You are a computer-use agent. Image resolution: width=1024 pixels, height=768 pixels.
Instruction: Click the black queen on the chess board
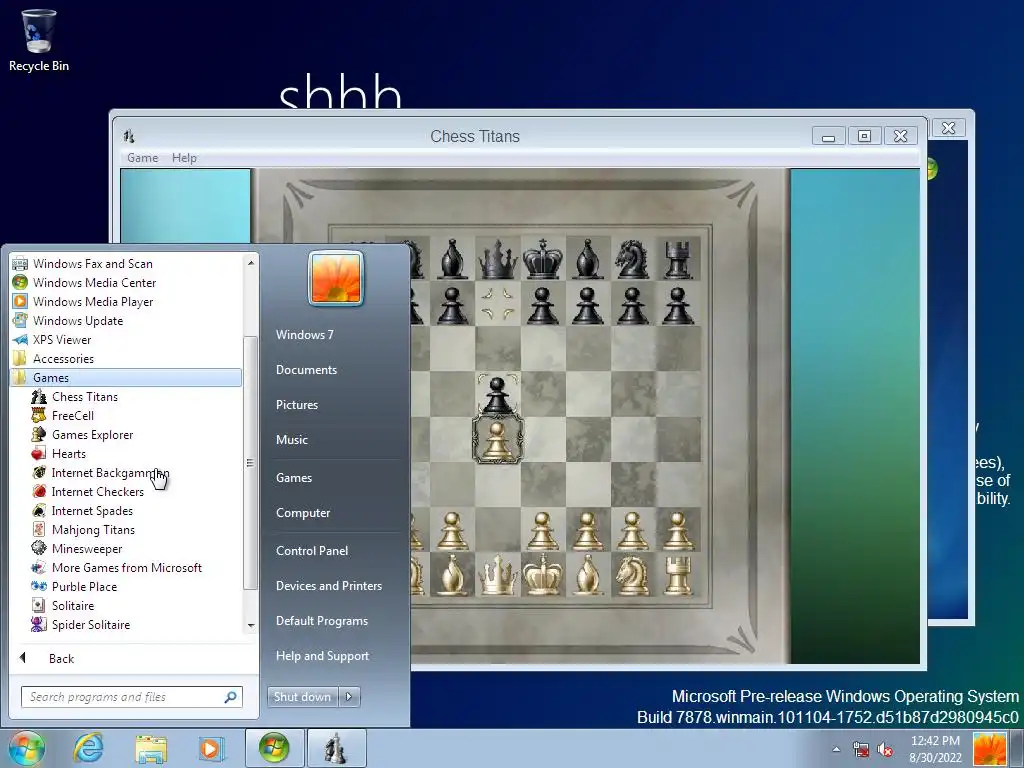tap(498, 259)
